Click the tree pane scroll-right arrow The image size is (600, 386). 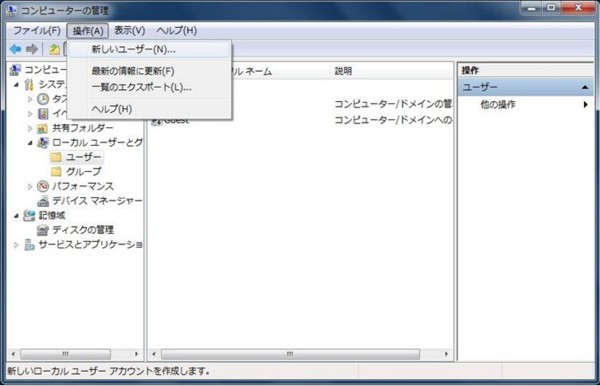(x=136, y=354)
